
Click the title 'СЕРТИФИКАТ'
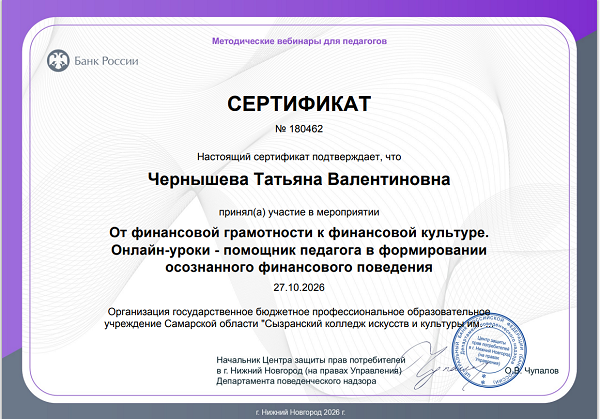coord(299,104)
